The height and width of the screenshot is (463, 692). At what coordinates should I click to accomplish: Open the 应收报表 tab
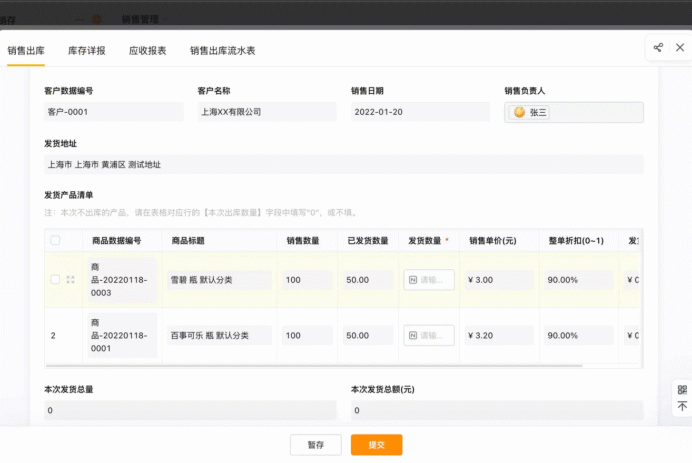pos(147,51)
